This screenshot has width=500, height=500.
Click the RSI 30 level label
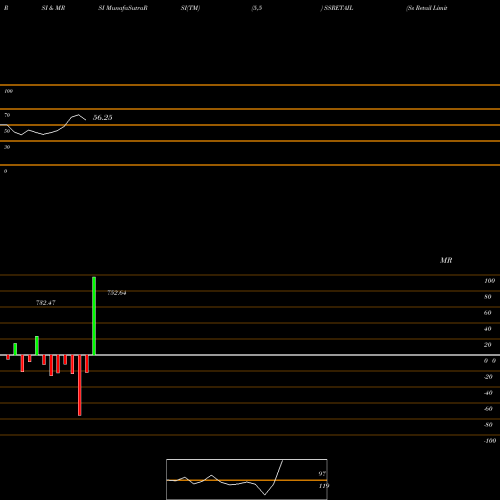(x=7, y=147)
